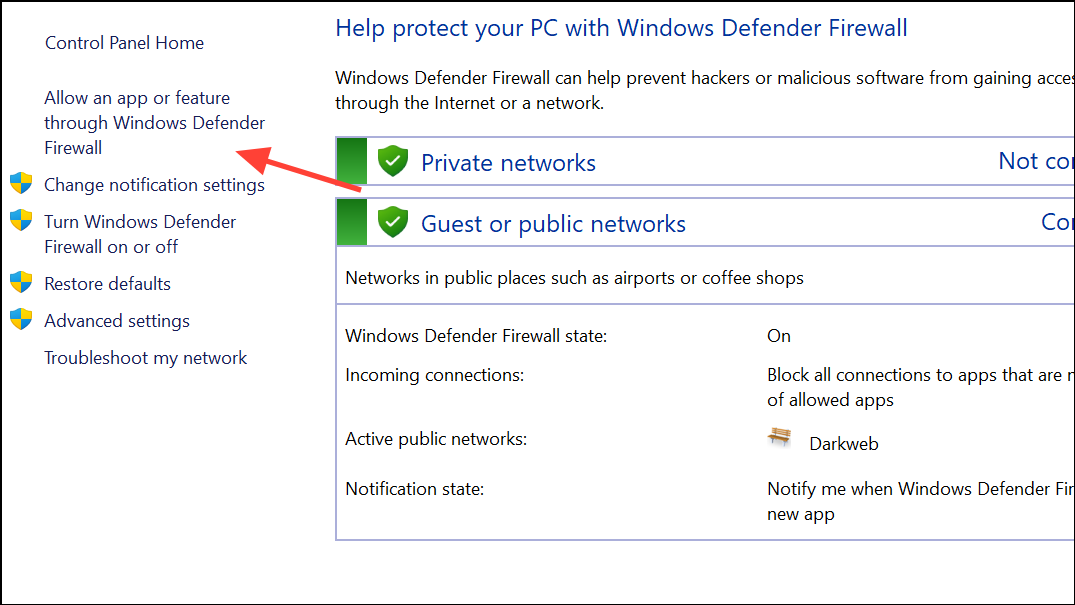
Task: Click the Not connected status on Private networks
Action: point(1036,161)
